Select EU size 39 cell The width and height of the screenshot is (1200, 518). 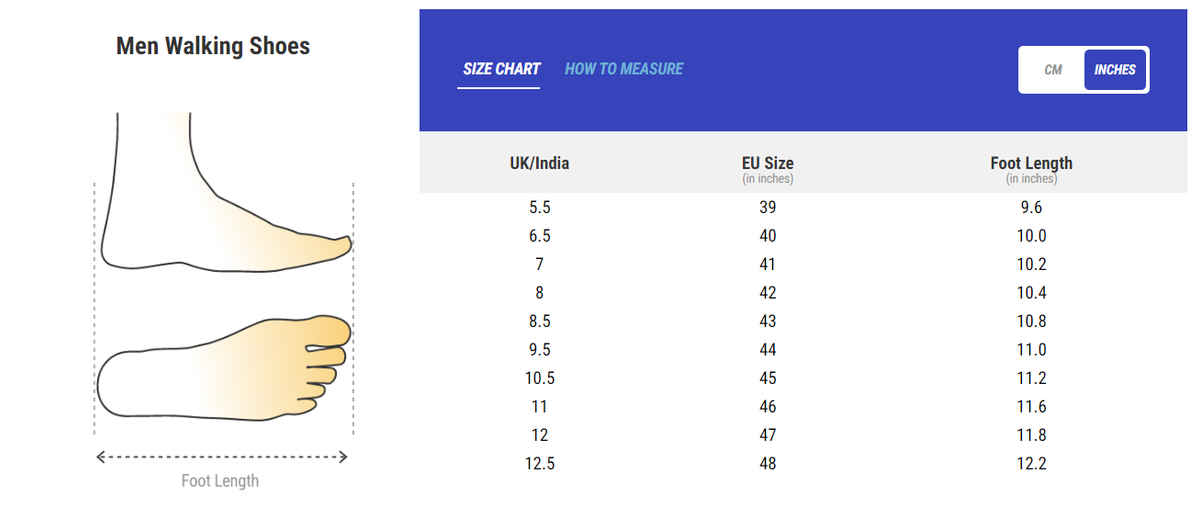pyautogui.click(x=767, y=208)
